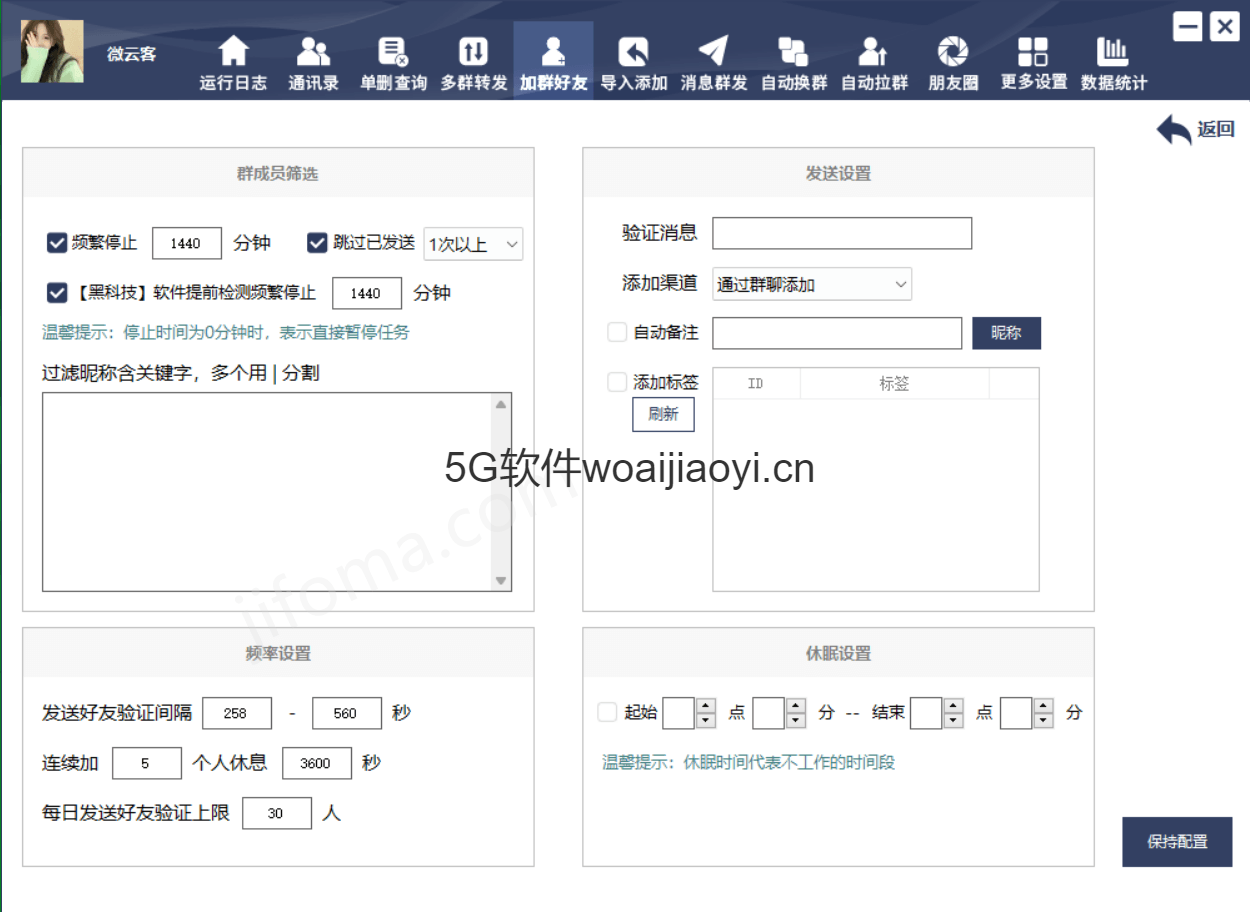1250x912 pixels.
Task: Click the maximum interval field 560
Action: (x=347, y=713)
